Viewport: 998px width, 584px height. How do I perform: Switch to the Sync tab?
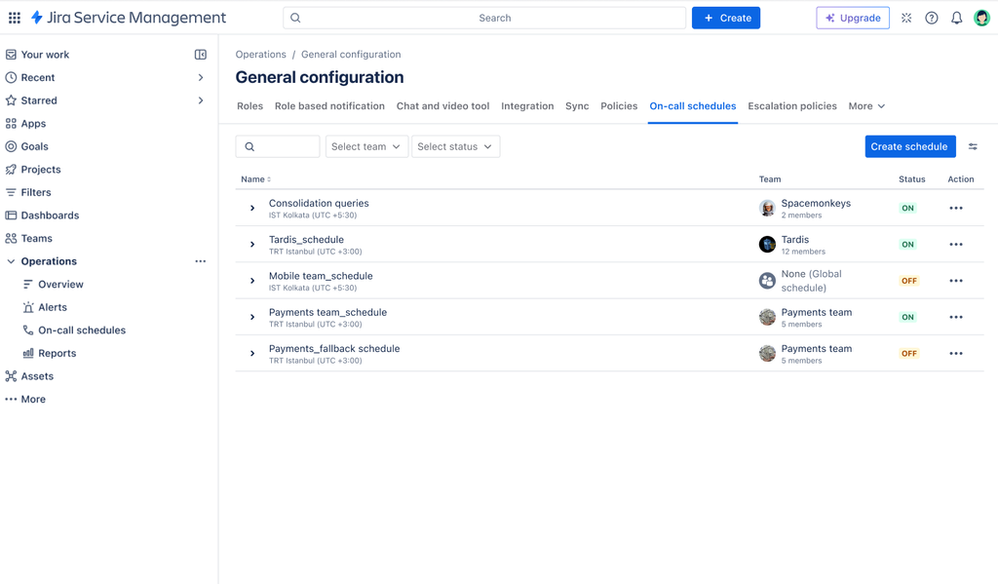[x=577, y=106]
